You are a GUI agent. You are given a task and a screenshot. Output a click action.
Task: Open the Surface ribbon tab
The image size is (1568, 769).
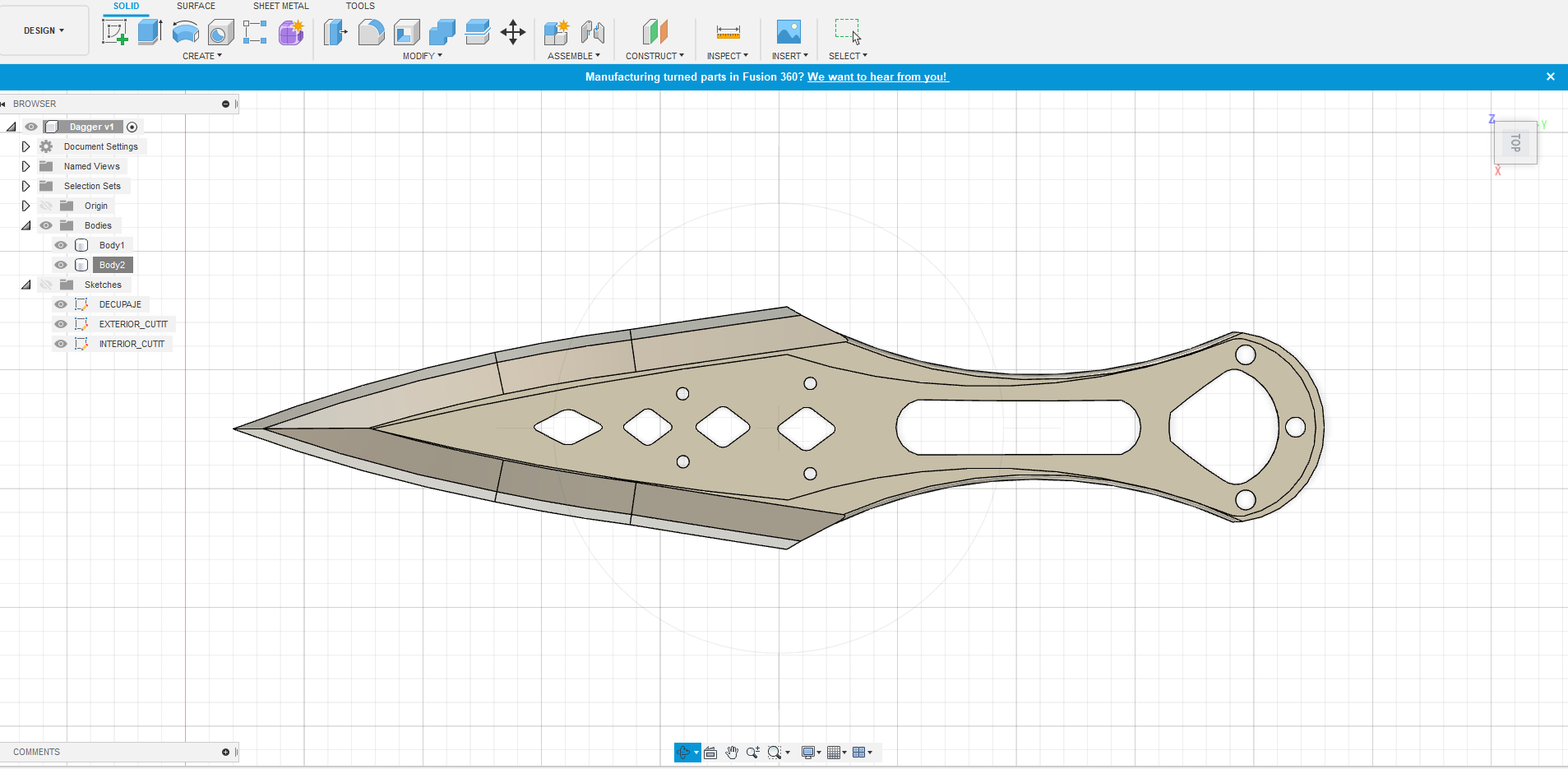pyautogui.click(x=196, y=6)
